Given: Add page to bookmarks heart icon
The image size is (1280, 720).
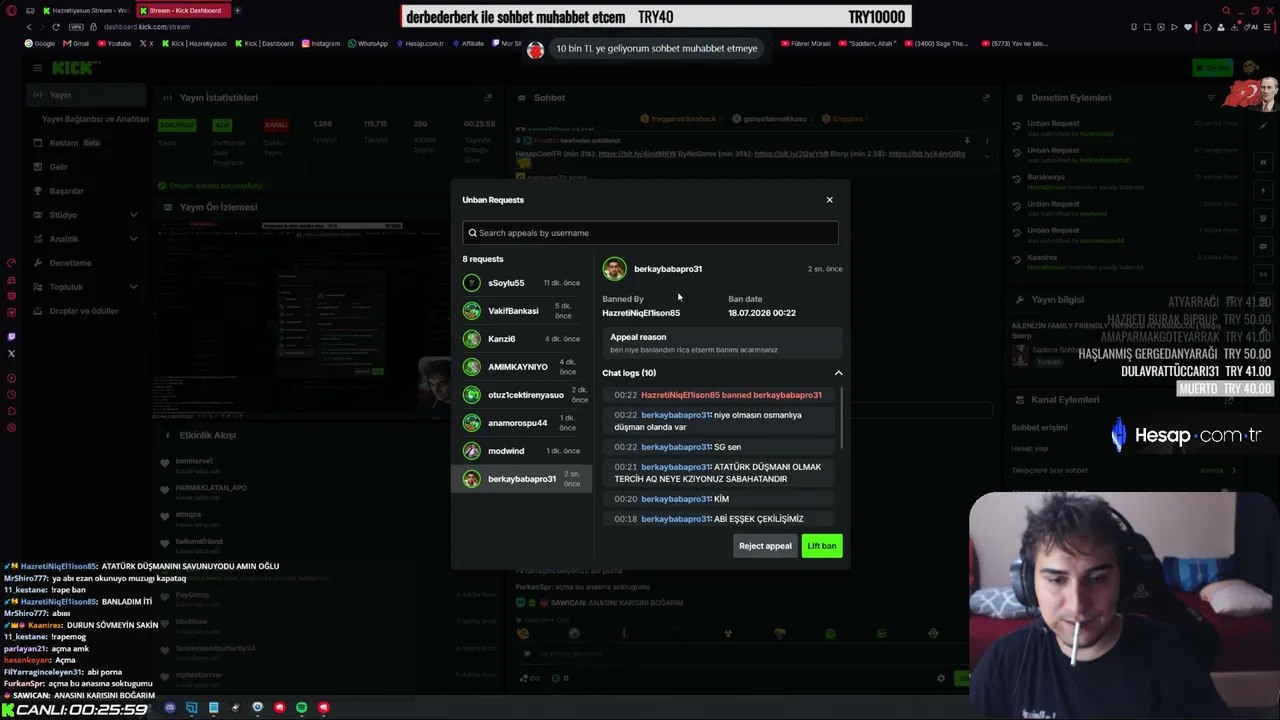Looking at the screenshot, I should [x=1188, y=27].
